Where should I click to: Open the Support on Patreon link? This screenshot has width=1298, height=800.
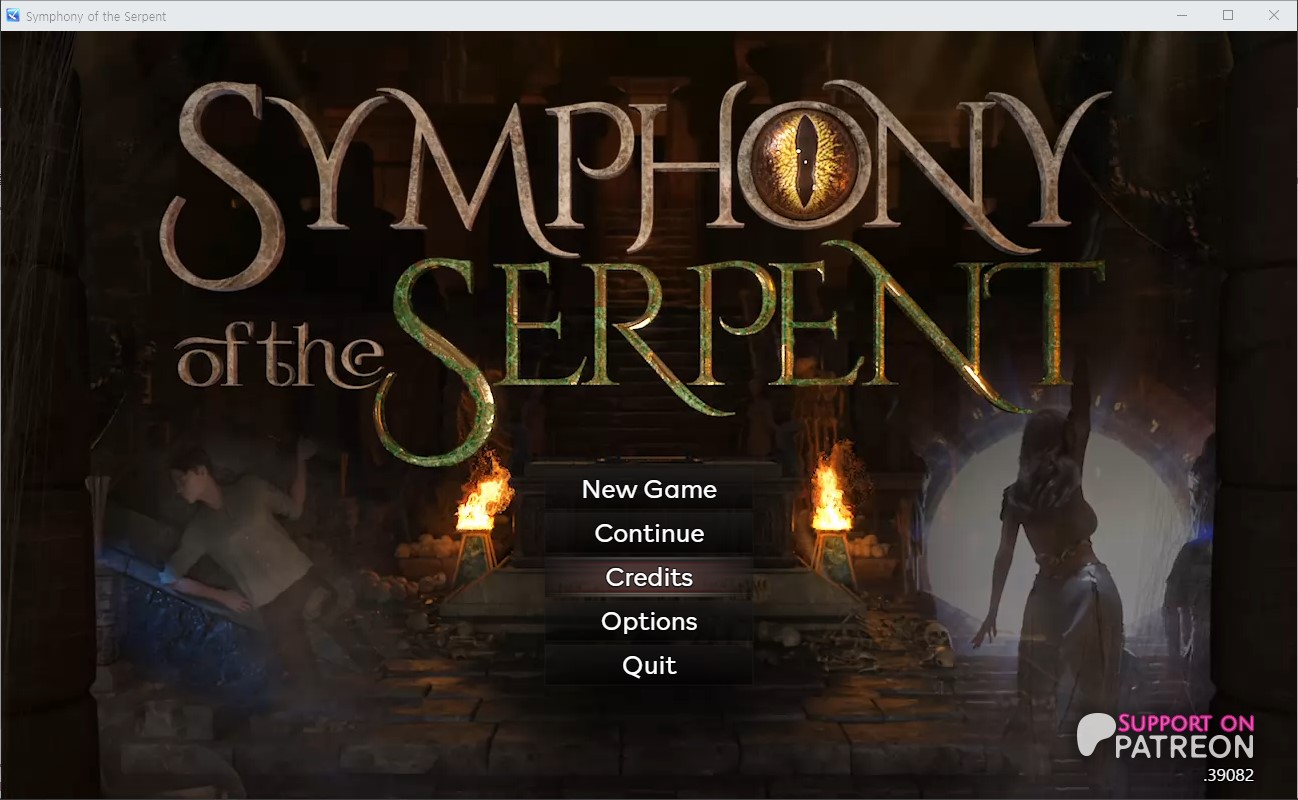(1165, 736)
